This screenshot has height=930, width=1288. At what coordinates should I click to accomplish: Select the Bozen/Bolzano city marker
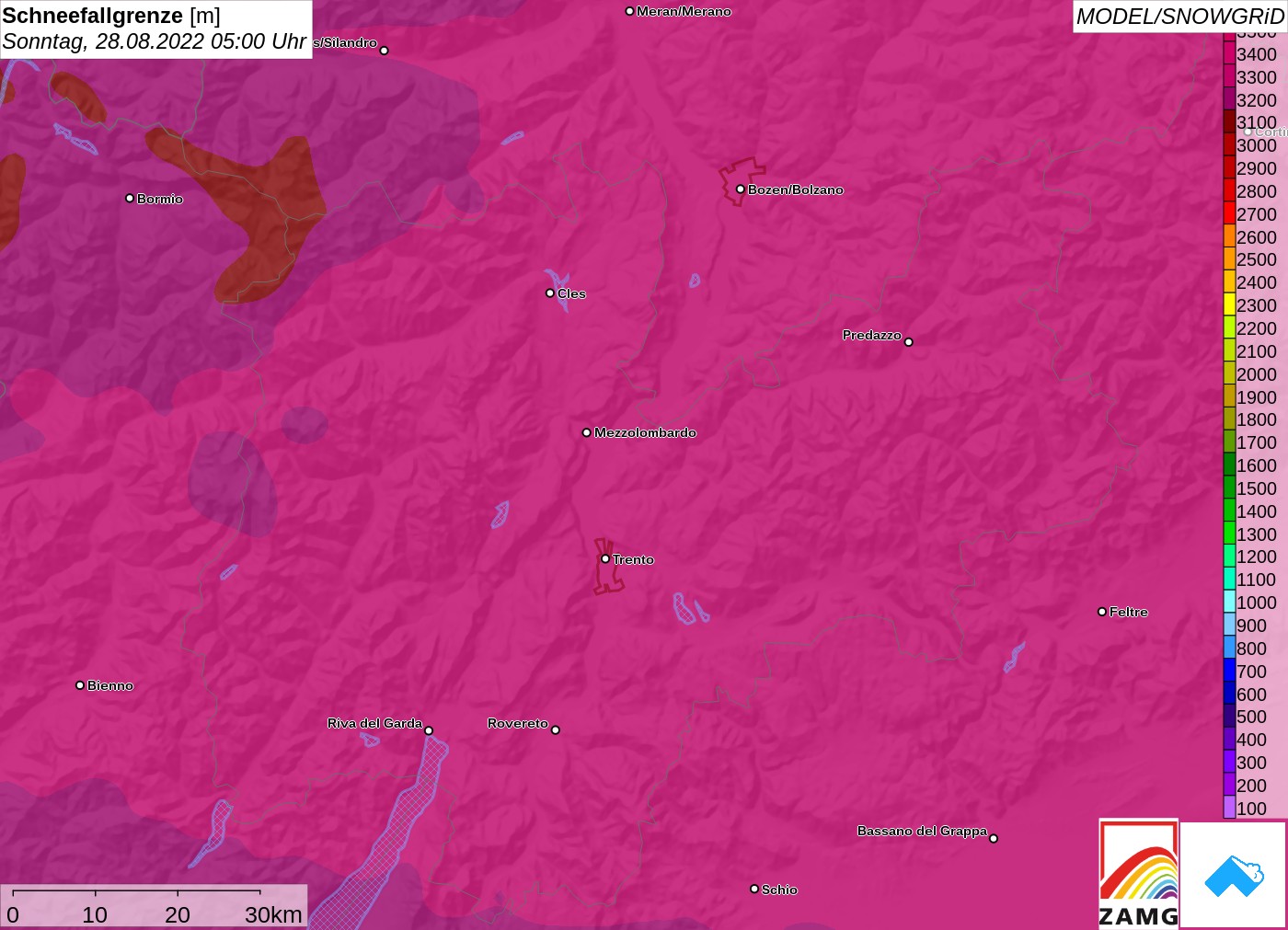(x=740, y=189)
